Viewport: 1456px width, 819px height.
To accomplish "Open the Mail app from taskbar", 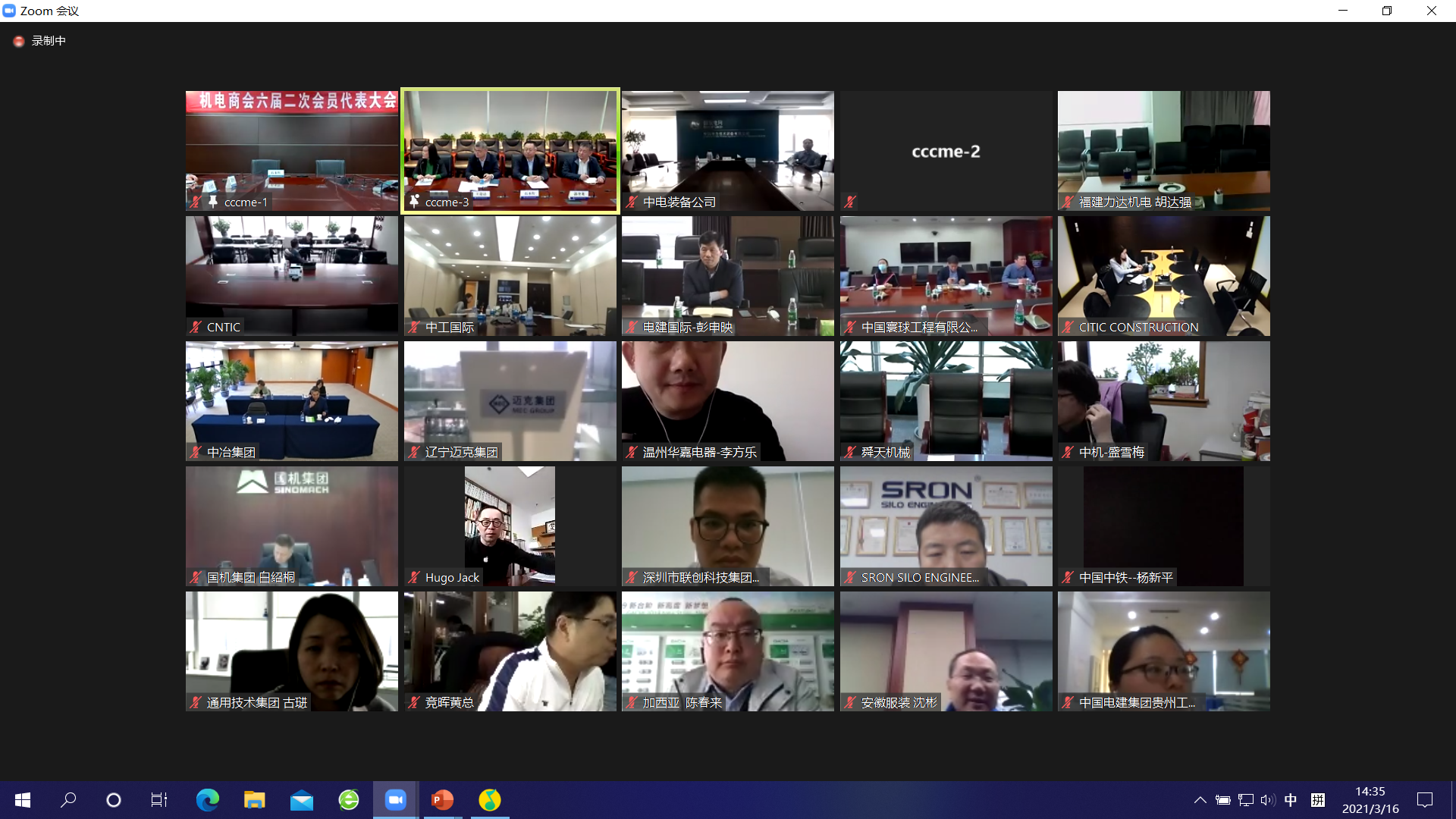I will click(301, 800).
